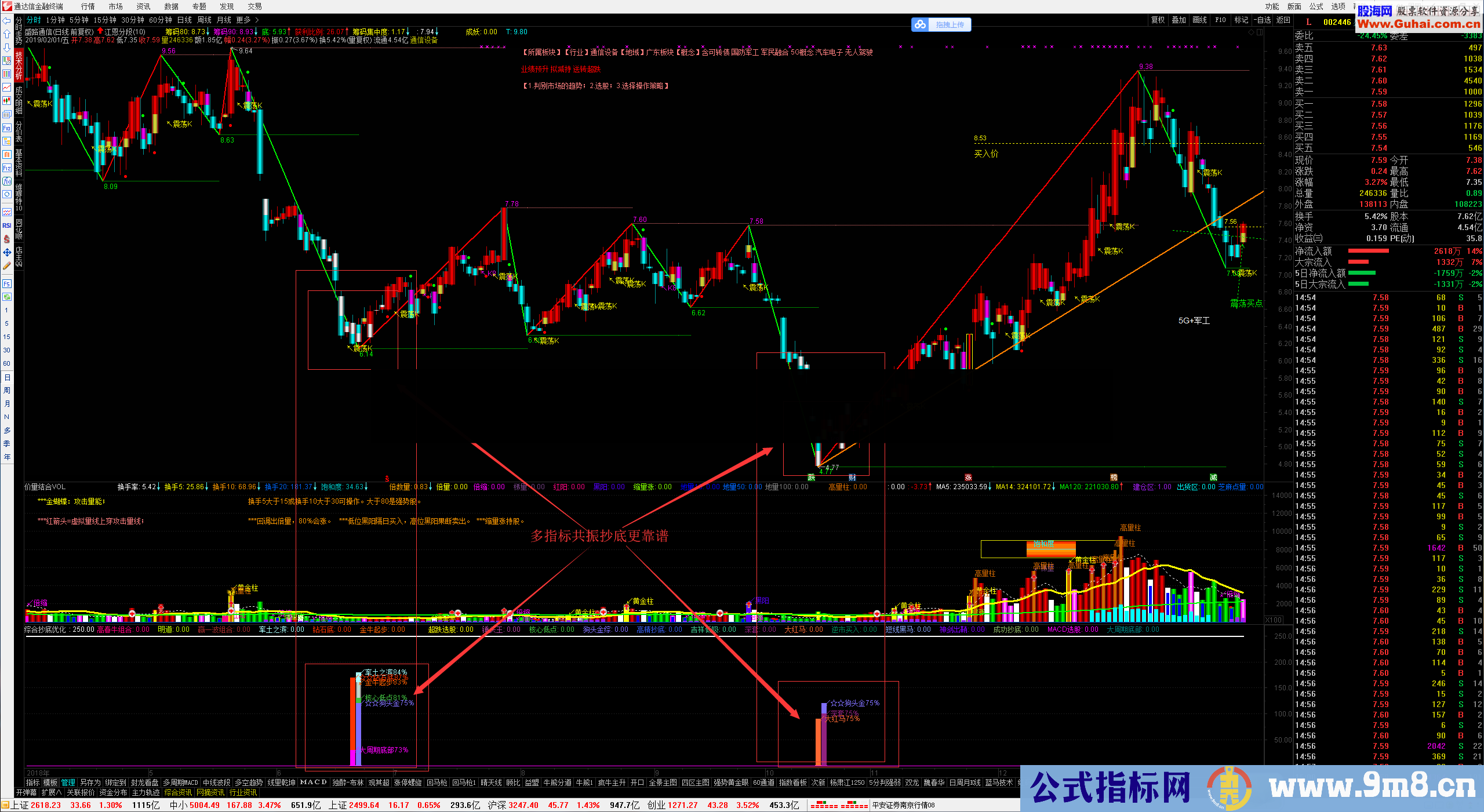Click the back arrow icon in left sidebar
Viewport: 1484px width, 812px height.
click(x=7, y=21)
